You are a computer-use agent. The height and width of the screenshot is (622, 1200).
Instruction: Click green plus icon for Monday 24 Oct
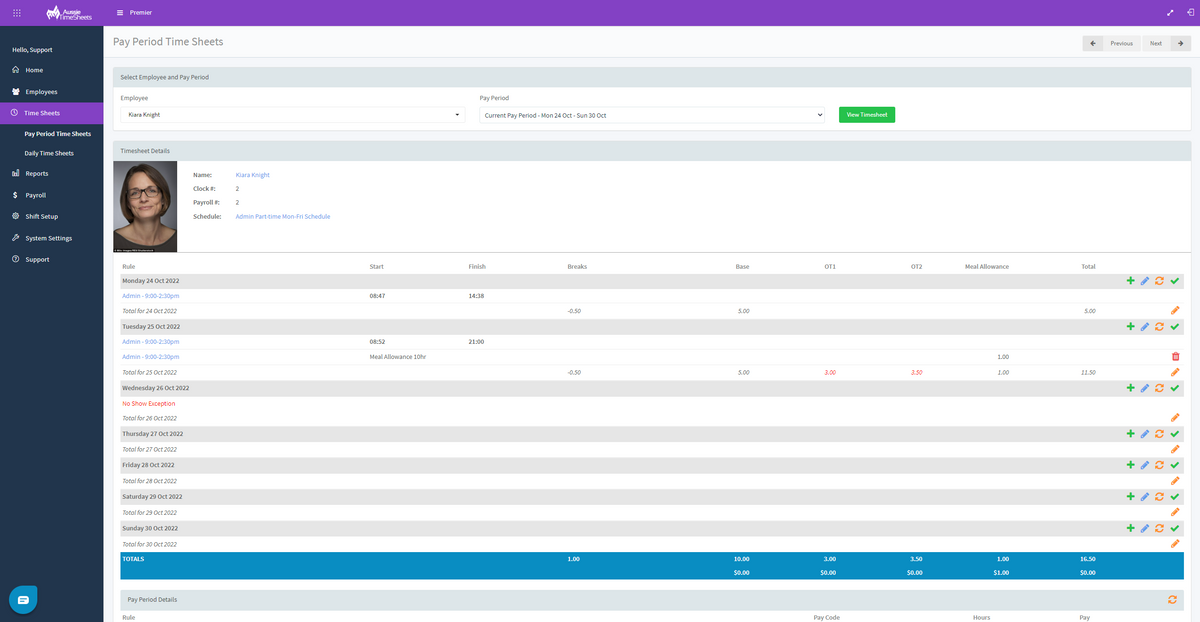[x=1130, y=281]
